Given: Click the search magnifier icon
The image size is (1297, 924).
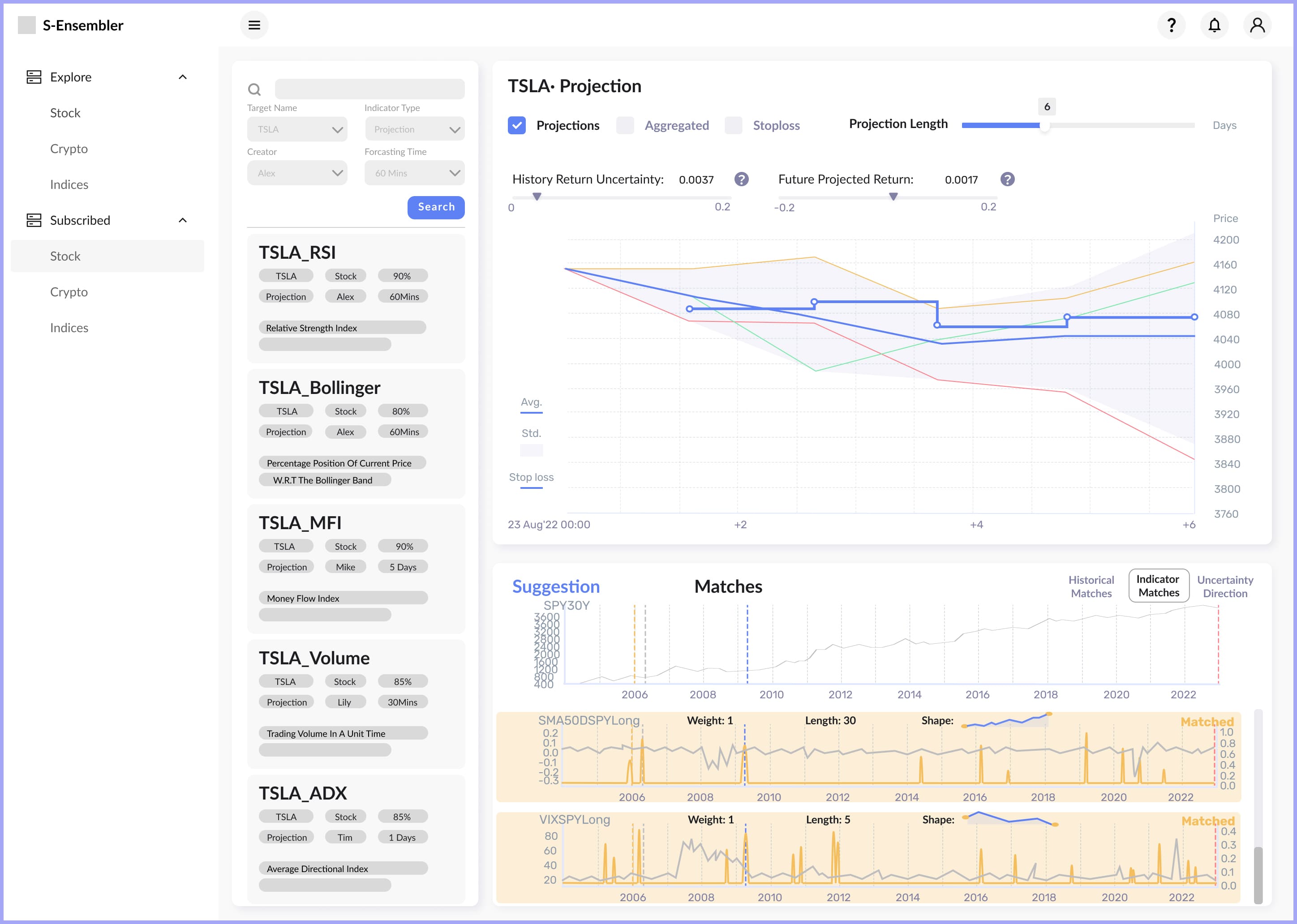Looking at the screenshot, I should coord(254,90).
